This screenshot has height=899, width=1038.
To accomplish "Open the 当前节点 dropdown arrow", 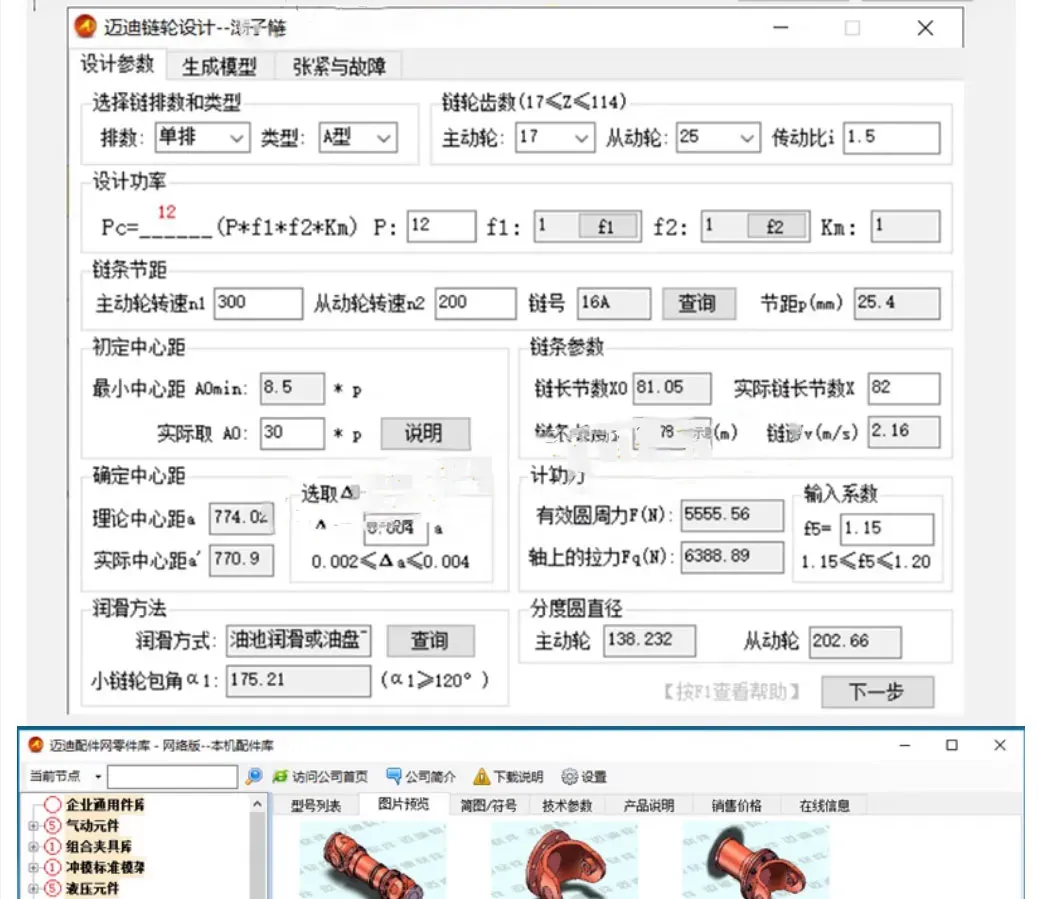I will coord(98,777).
